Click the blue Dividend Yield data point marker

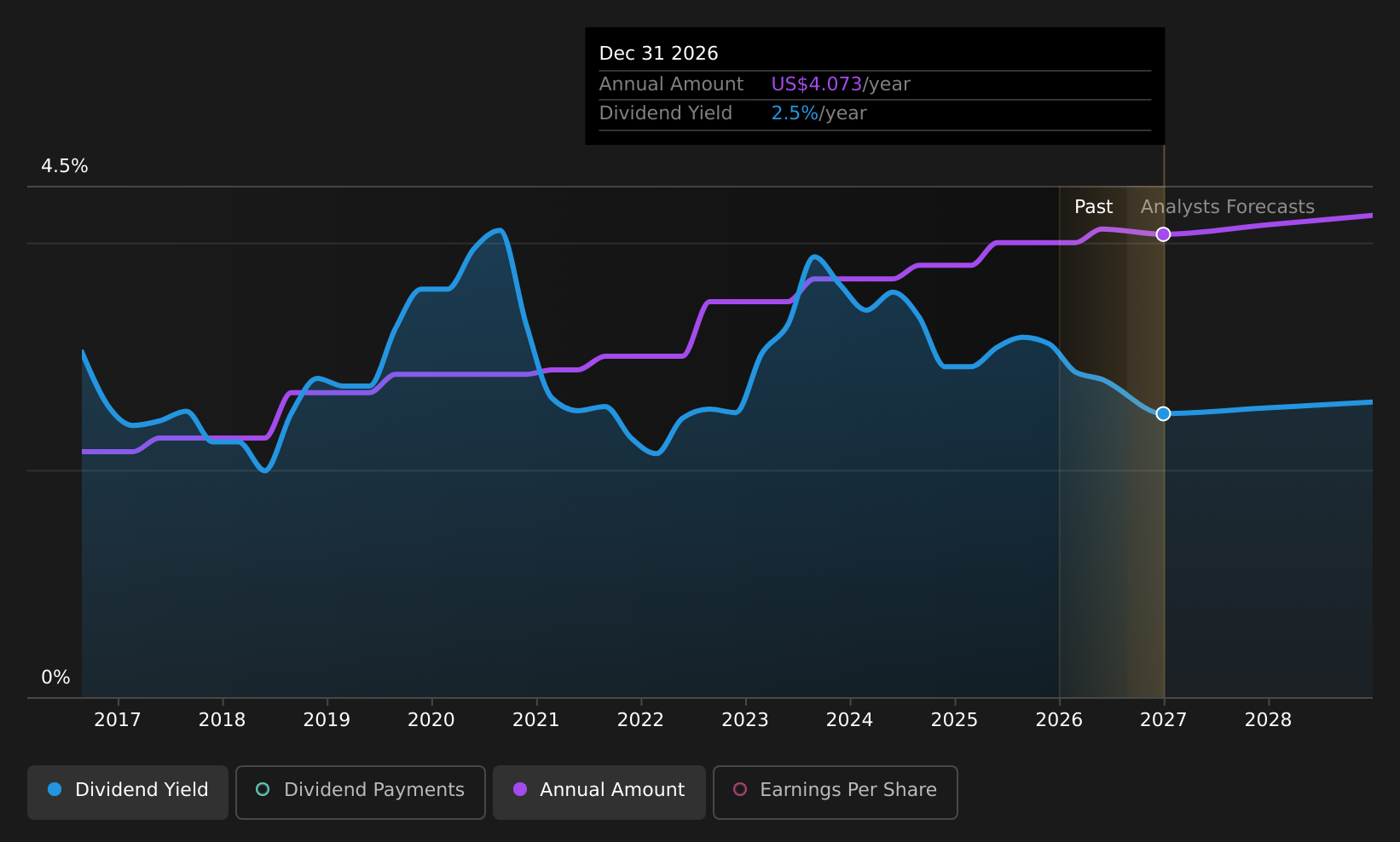[1163, 413]
